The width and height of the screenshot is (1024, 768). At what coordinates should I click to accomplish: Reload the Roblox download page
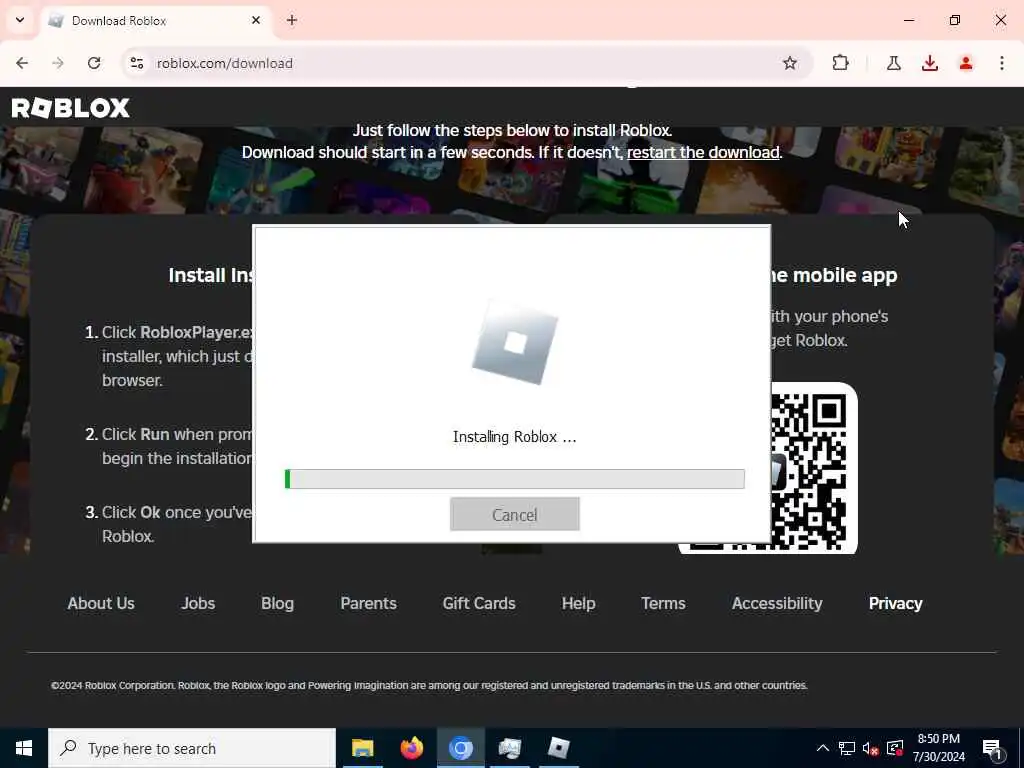click(94, 63)
